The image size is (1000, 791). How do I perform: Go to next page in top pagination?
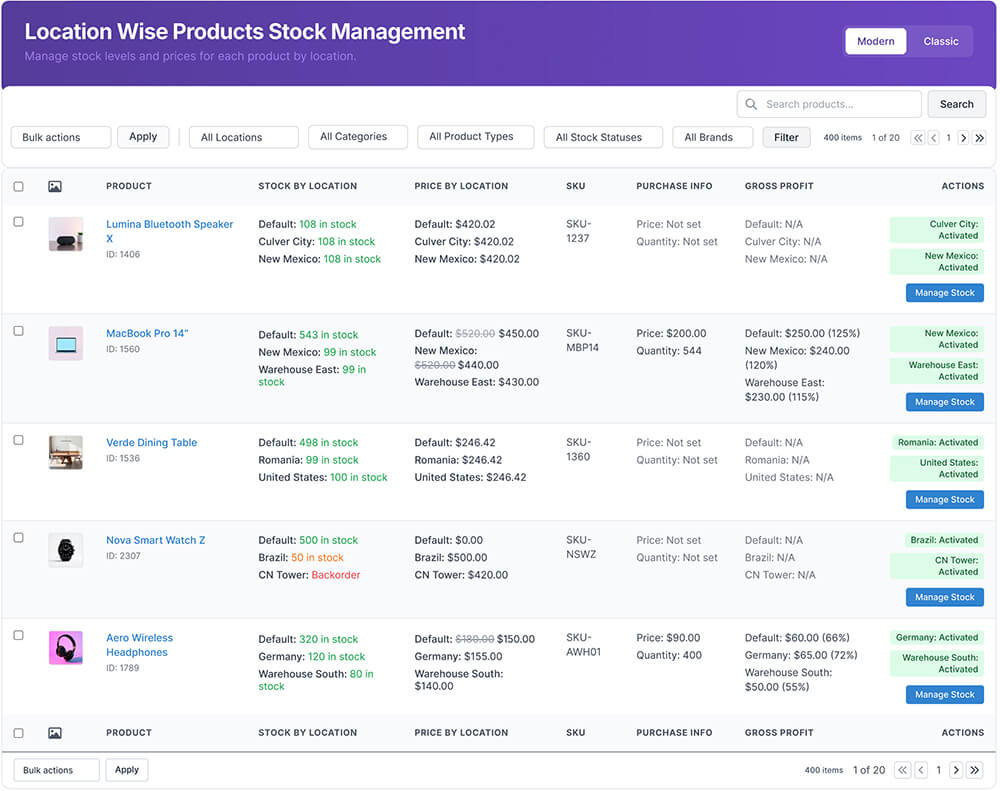963,138
